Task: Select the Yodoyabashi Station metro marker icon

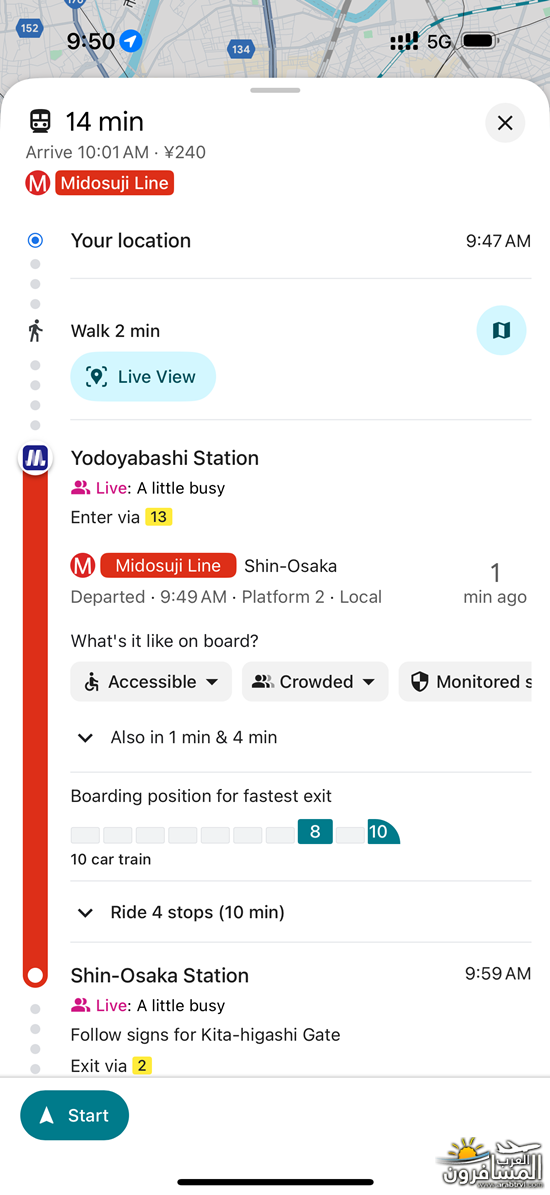Action: tap(35, 459)
